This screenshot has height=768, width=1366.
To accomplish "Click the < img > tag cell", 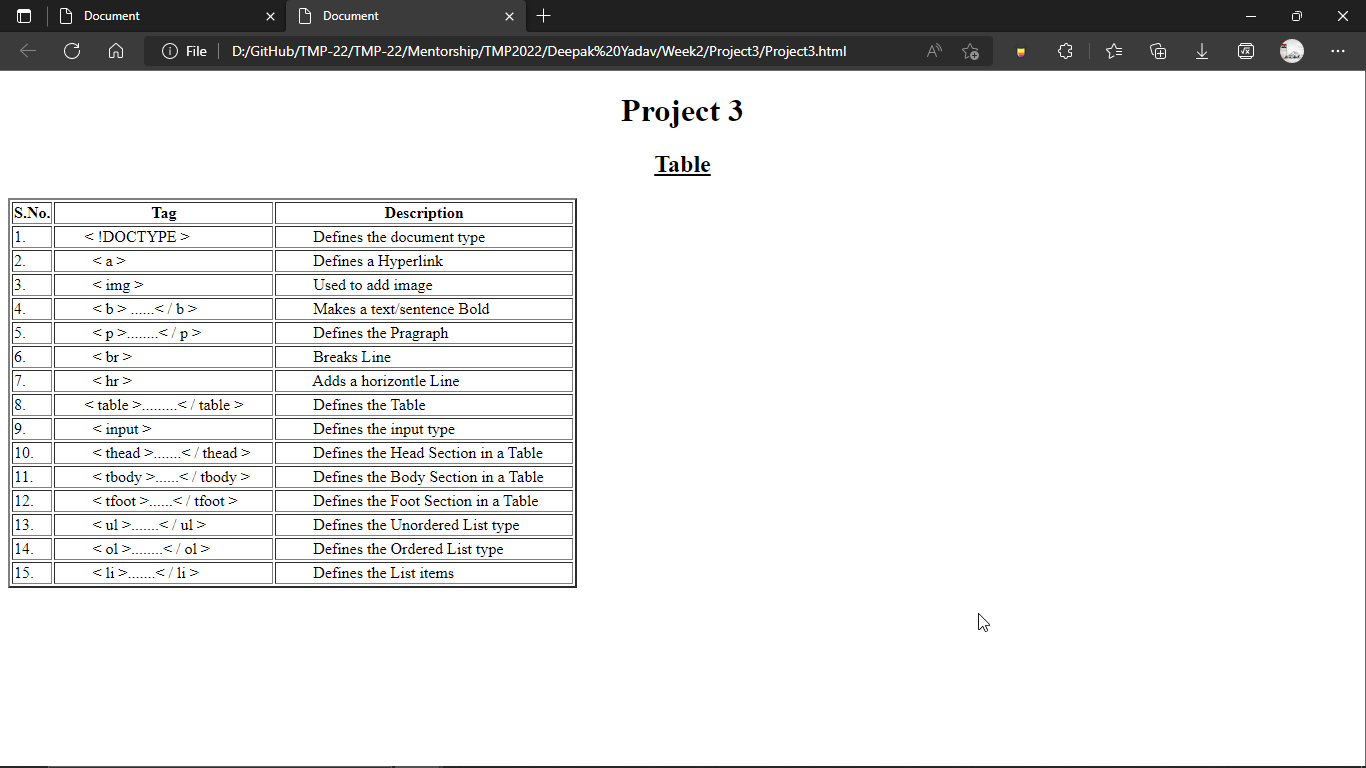I will [x=164, y=285].
